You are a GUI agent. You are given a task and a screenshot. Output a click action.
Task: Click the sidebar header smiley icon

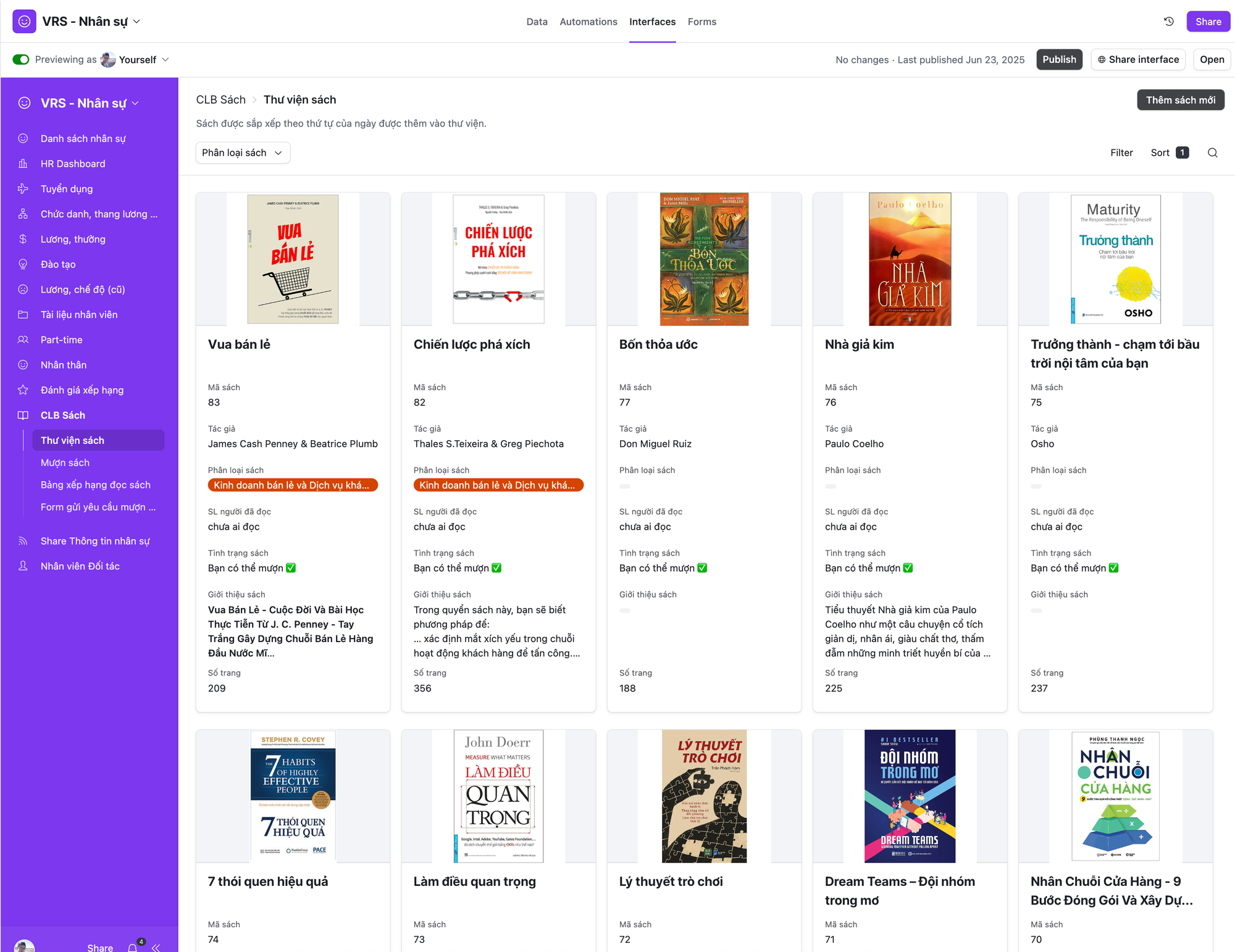pyautogui.click(x=24, y=103)
